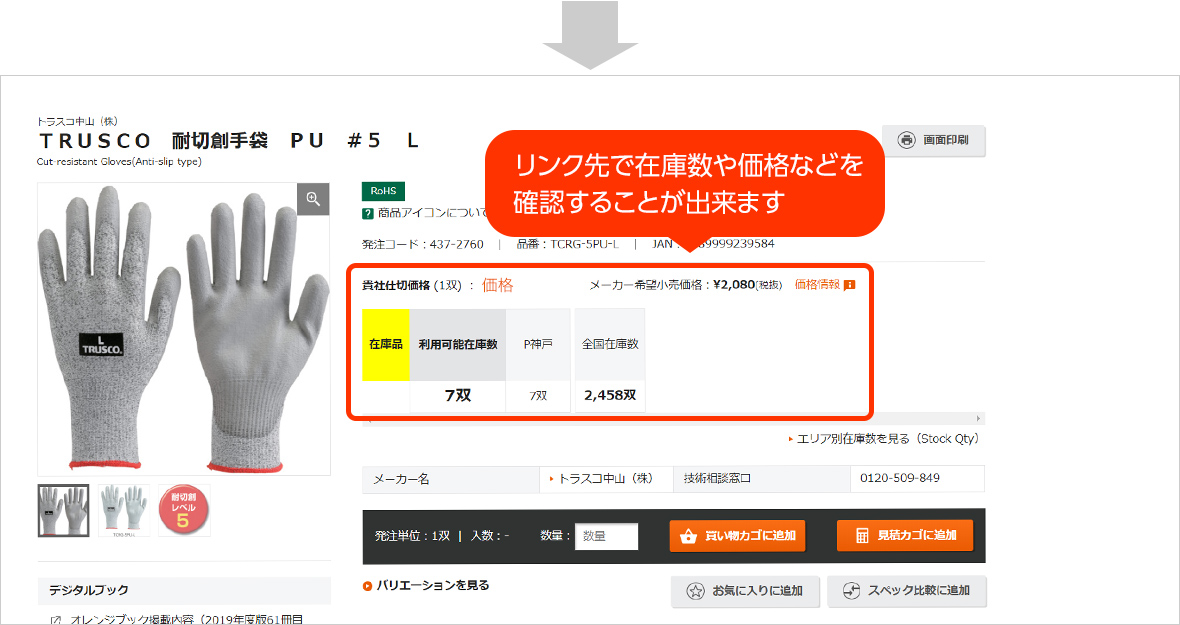Click the green RoHS badge
The width and height of the screenshot is (1180, 625).
[x=383, y=191]
